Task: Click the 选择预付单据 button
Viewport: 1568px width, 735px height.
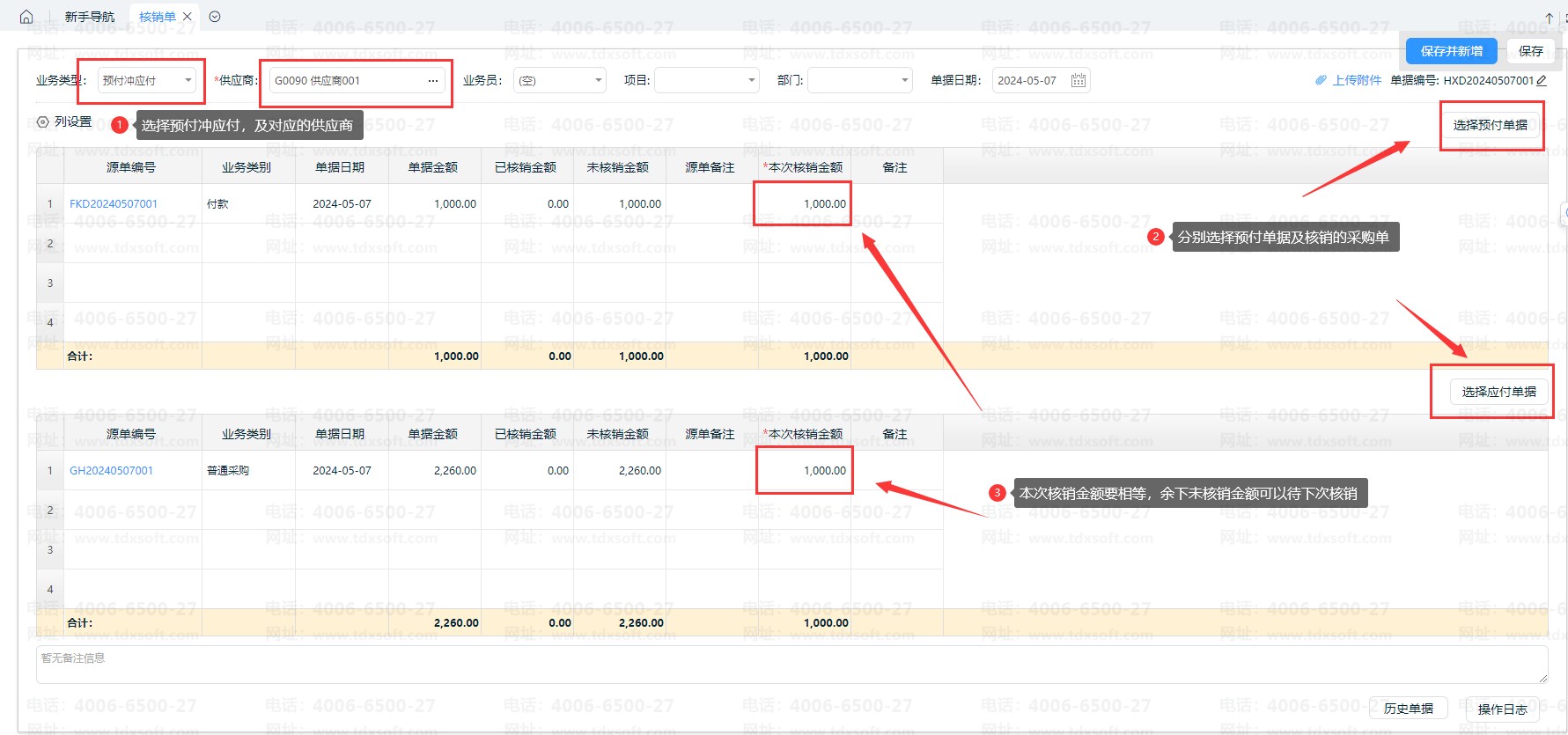Action: point(1490,125)
